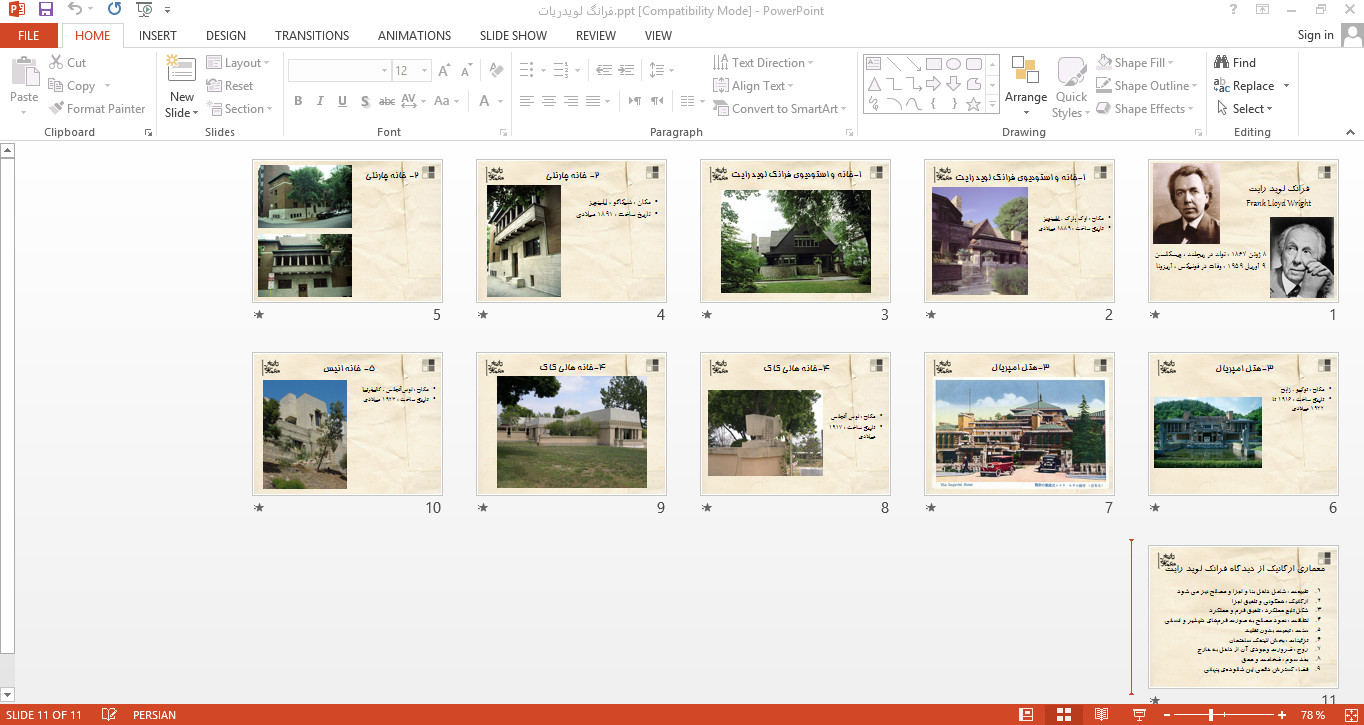Switch to the ANIMATIONS tab
This screenshot has width=1364, height=725.
coord(414,35)
